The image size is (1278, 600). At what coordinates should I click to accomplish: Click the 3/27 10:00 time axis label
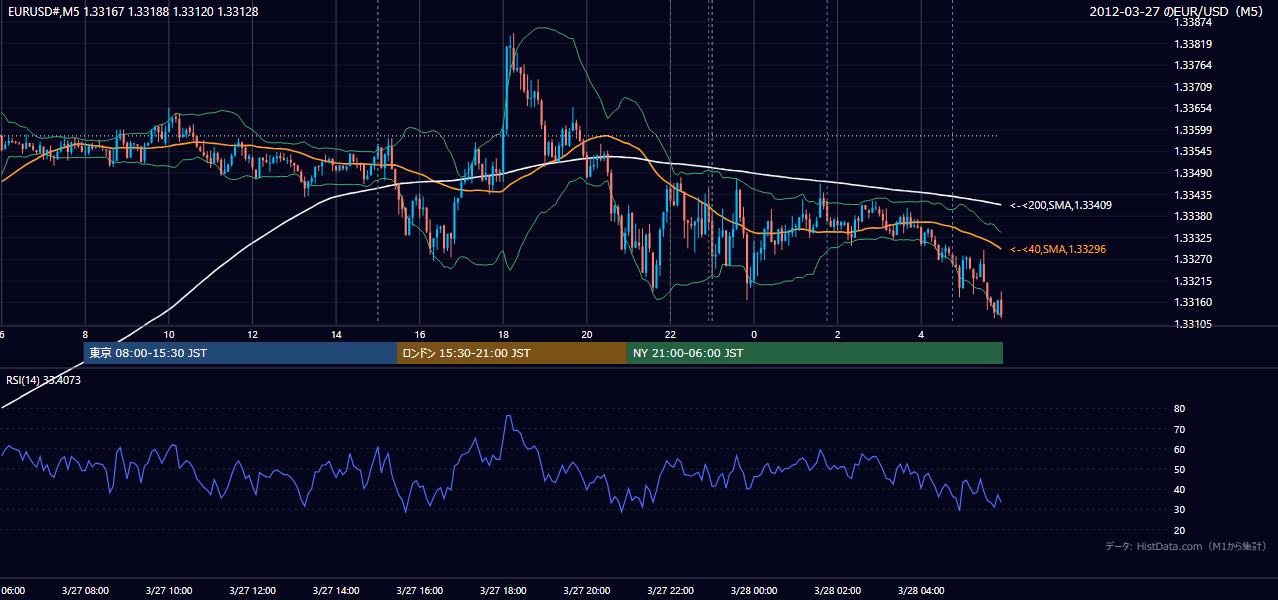(x=169, y=591)
